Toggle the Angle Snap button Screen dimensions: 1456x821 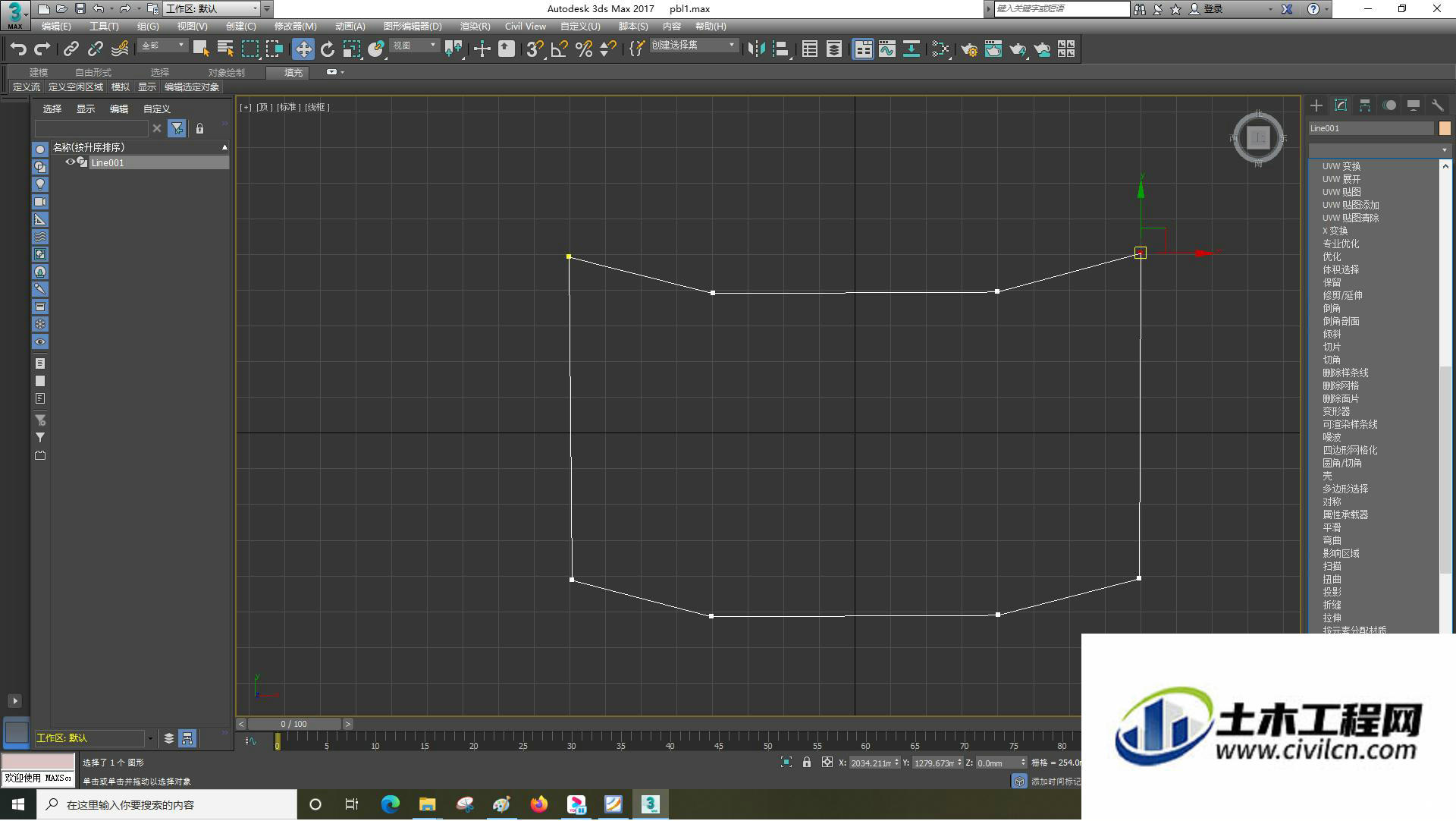click(559, 49)
